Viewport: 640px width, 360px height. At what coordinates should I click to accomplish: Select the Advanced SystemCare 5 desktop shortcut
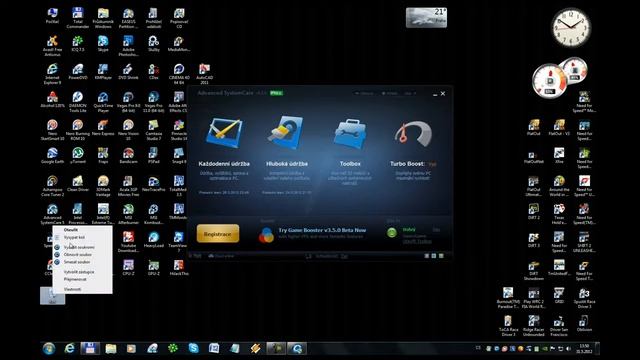point(52,214)
